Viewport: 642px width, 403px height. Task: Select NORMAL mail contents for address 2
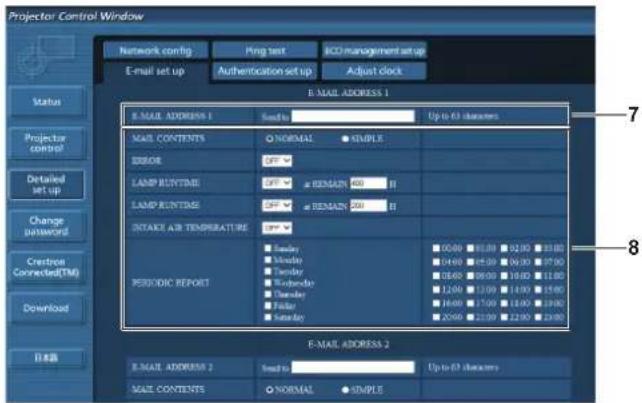point(269,390)
